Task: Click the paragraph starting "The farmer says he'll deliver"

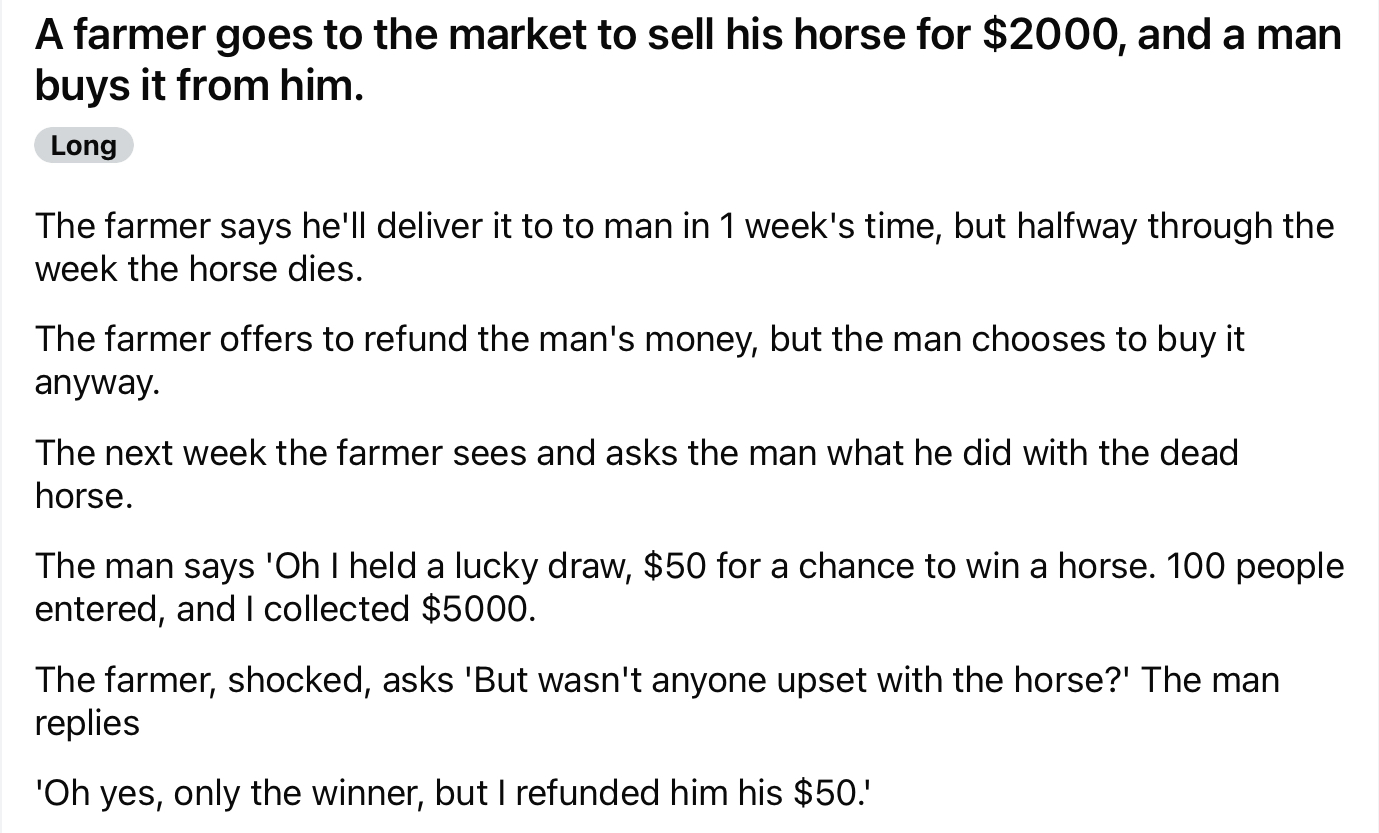Action: tap(684, 247)
